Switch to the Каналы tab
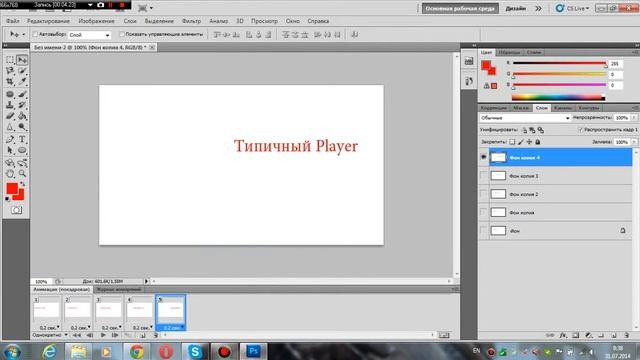 point(563,108)
